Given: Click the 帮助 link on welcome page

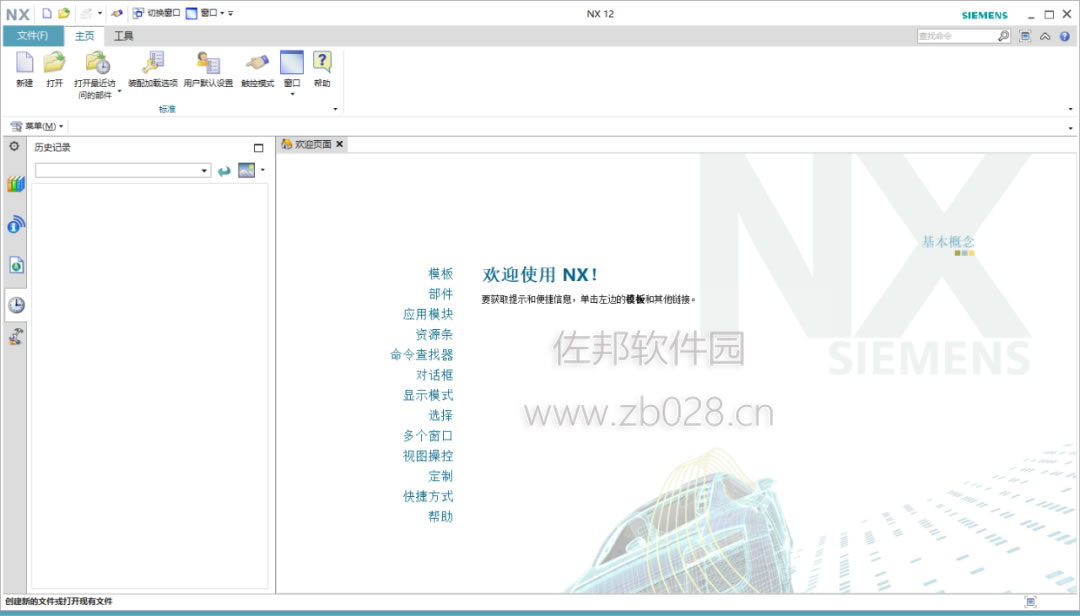Looking at the screenshot, I should 441,516.
